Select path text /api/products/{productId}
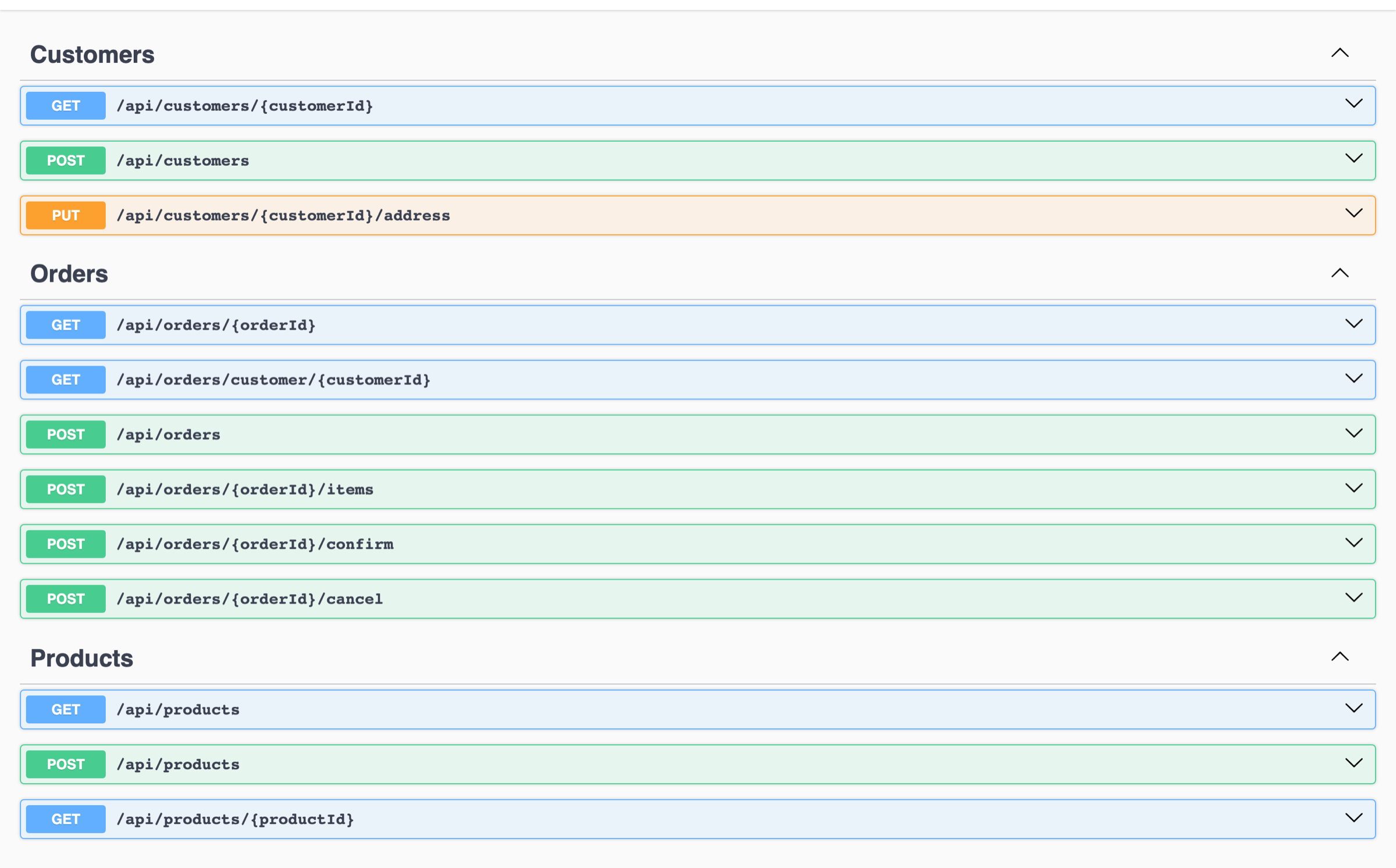The height and width of the screenshot is (868, 1396). tap(235, 819)
